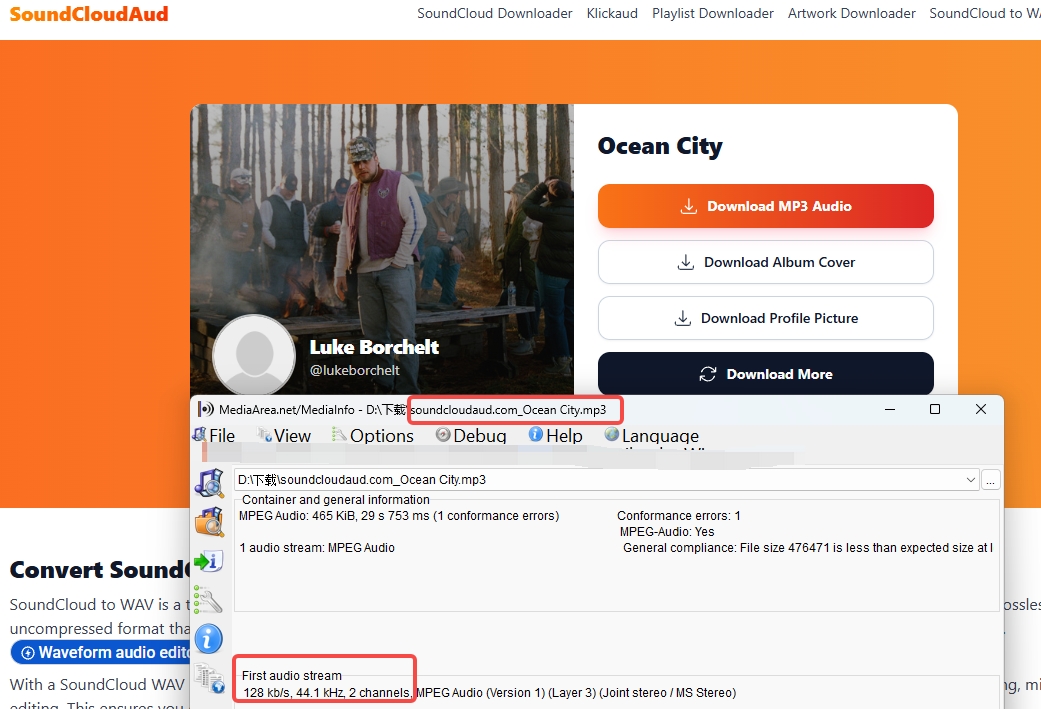Show About MediaInfo info icon
Viewport: 1041px width, 709px height.
click(x=210, y=638)
